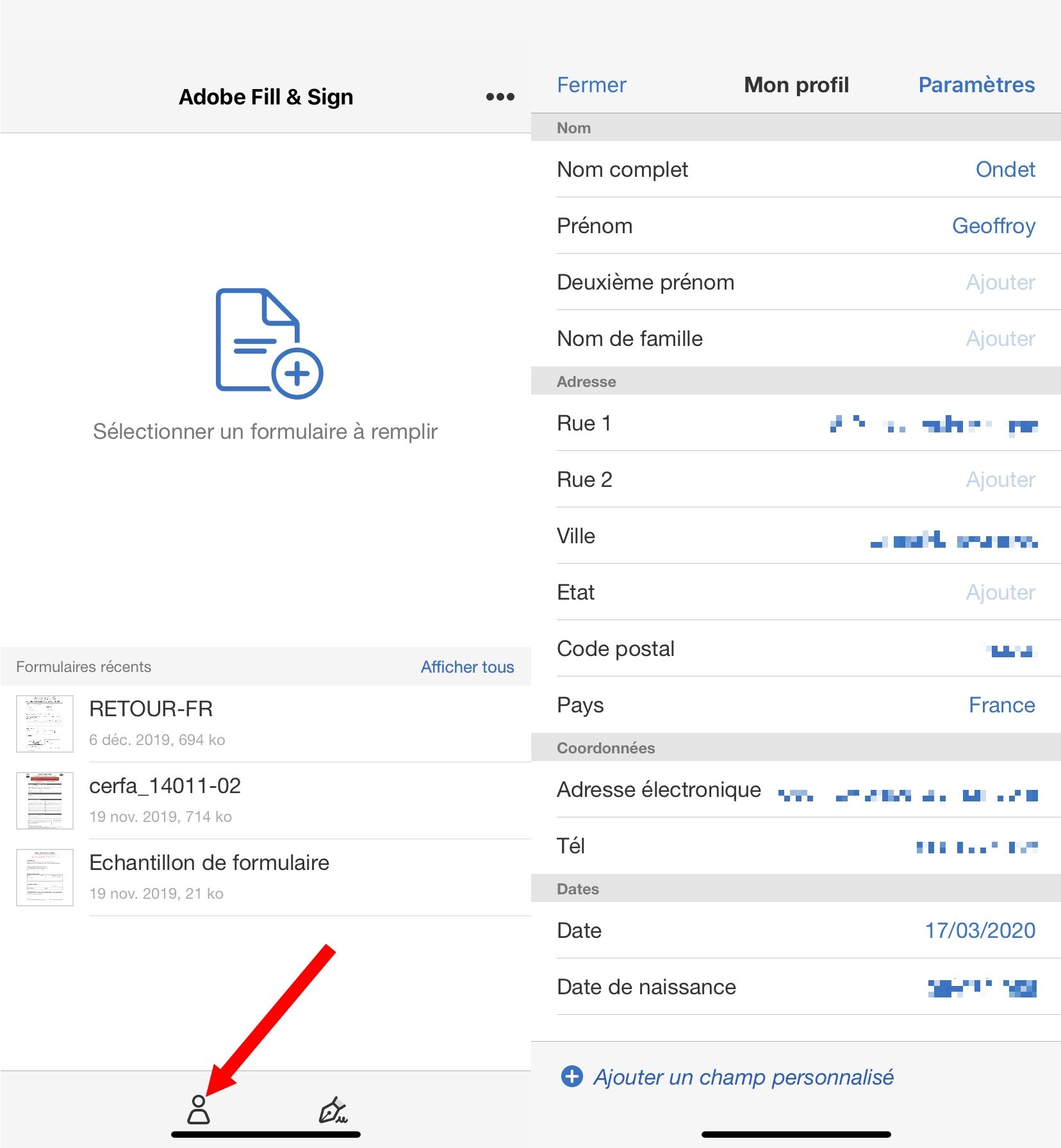Screen dimensions: 1061x1148
Task: Open cerfa_14011-02 form thumbnail
Action: [45, 801]
